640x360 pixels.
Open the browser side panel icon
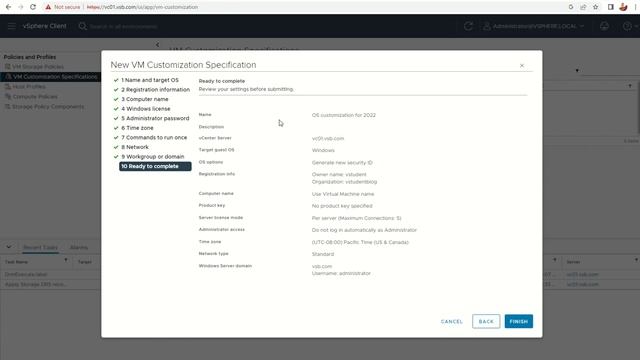[611, 7]
